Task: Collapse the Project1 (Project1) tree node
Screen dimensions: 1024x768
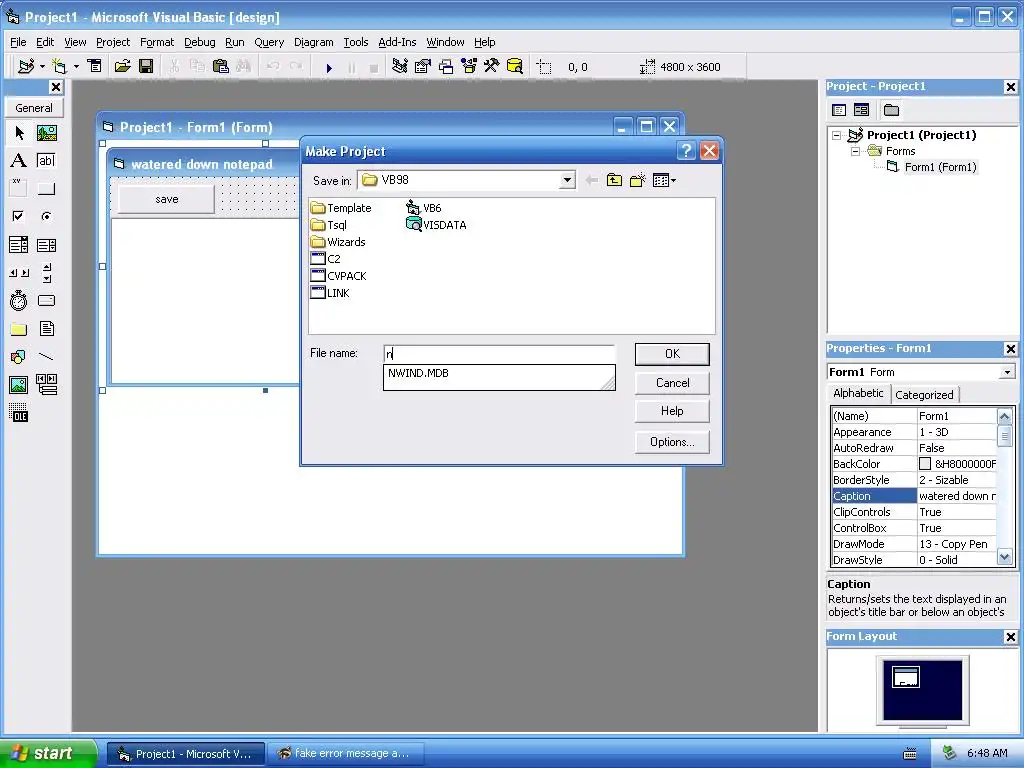Action: [x=837, y=135]
